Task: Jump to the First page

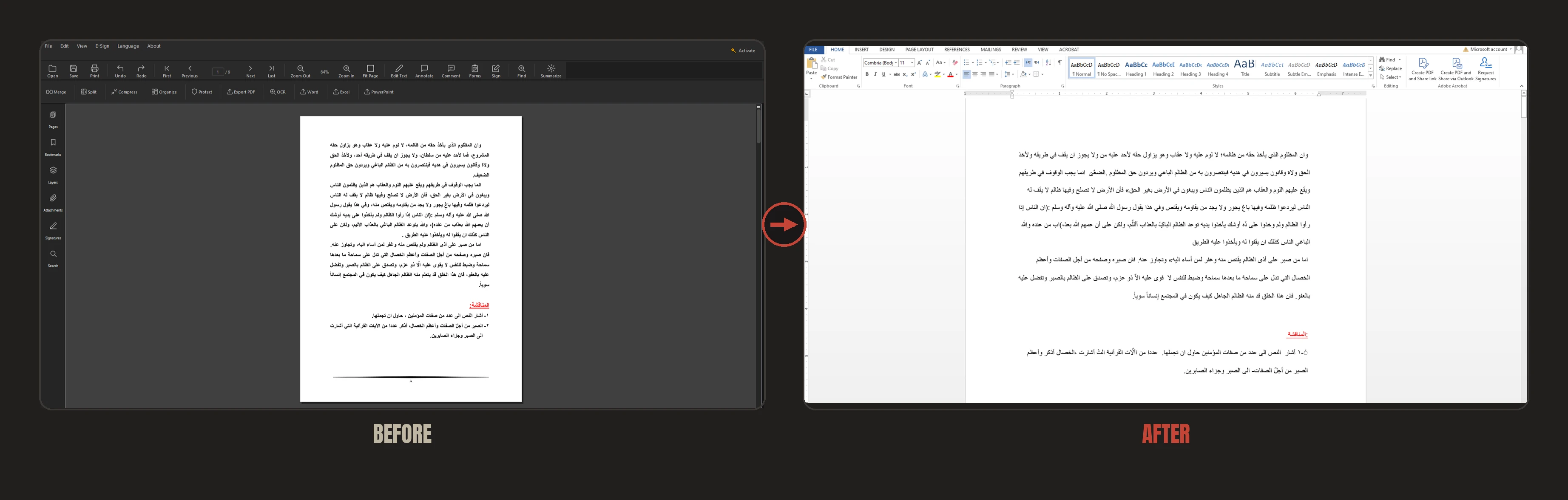Action: pyautogui.click(x=167, y=71)
